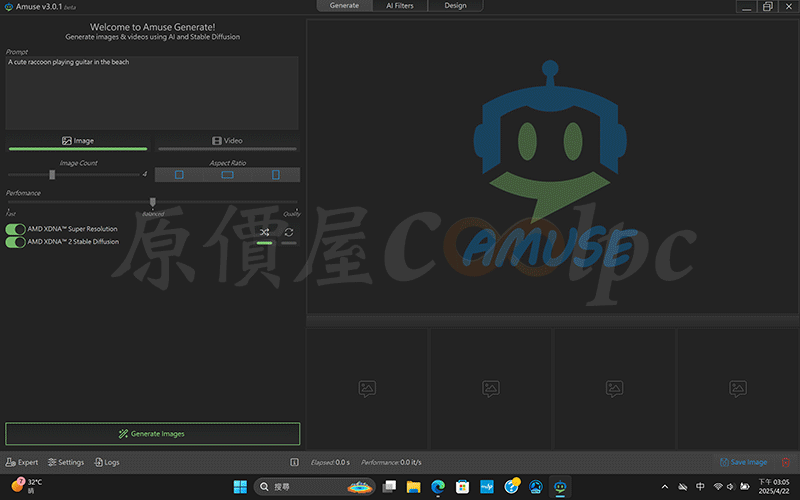Click into the Prompt text box
The height and width of the screenshot is (500, 800).
[x=152, y=92]
